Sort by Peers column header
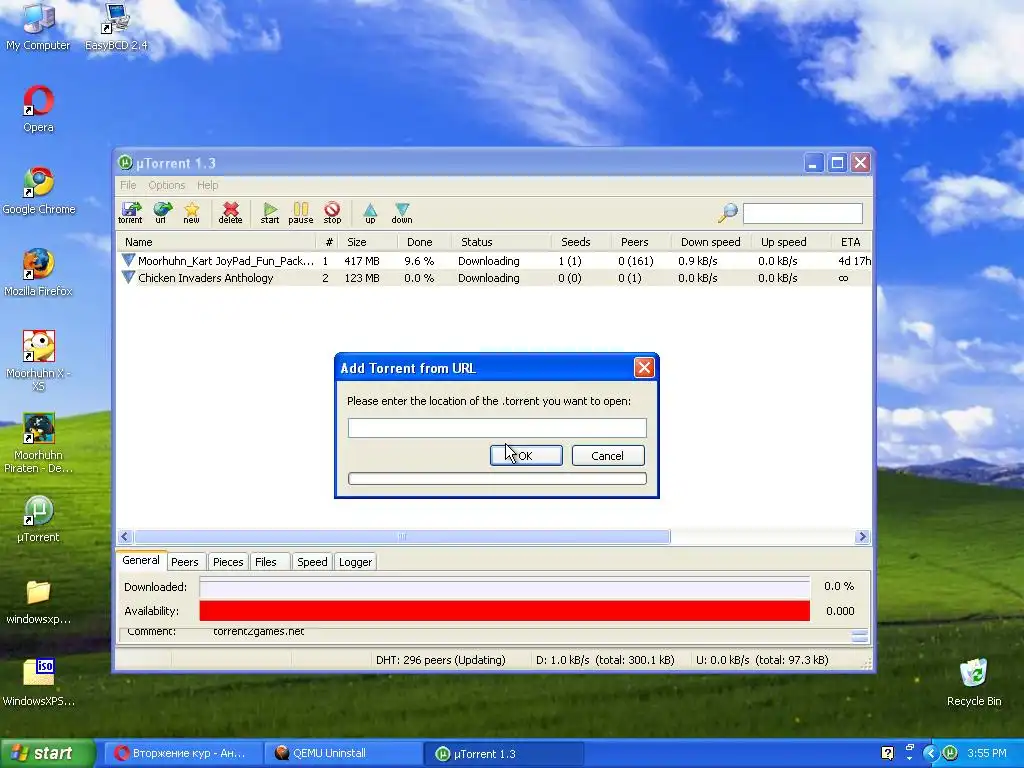 point(641,242)
